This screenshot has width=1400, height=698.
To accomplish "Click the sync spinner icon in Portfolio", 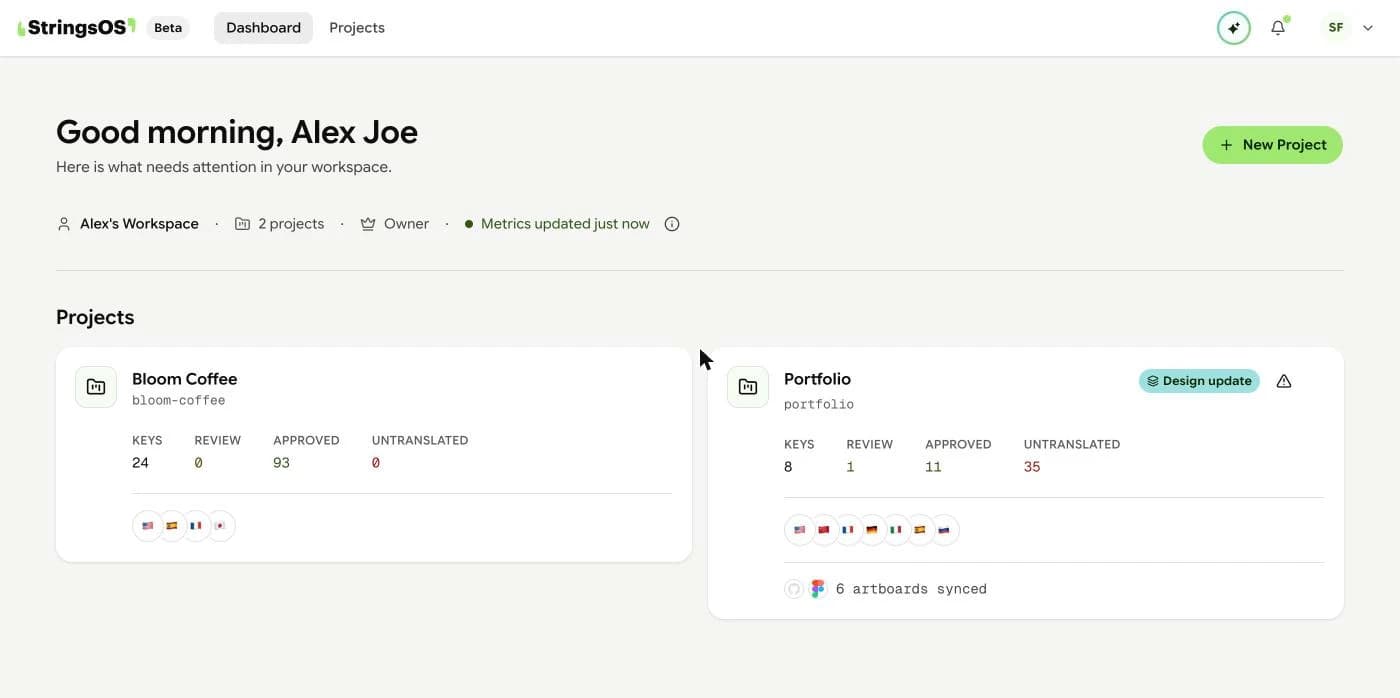I will tap(794, 589).
